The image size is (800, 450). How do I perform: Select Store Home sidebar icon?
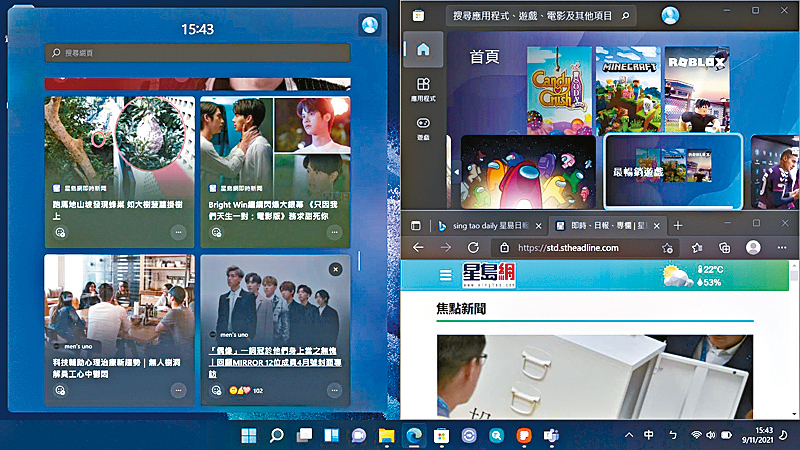pyautogui.click(x=423, y=49)
